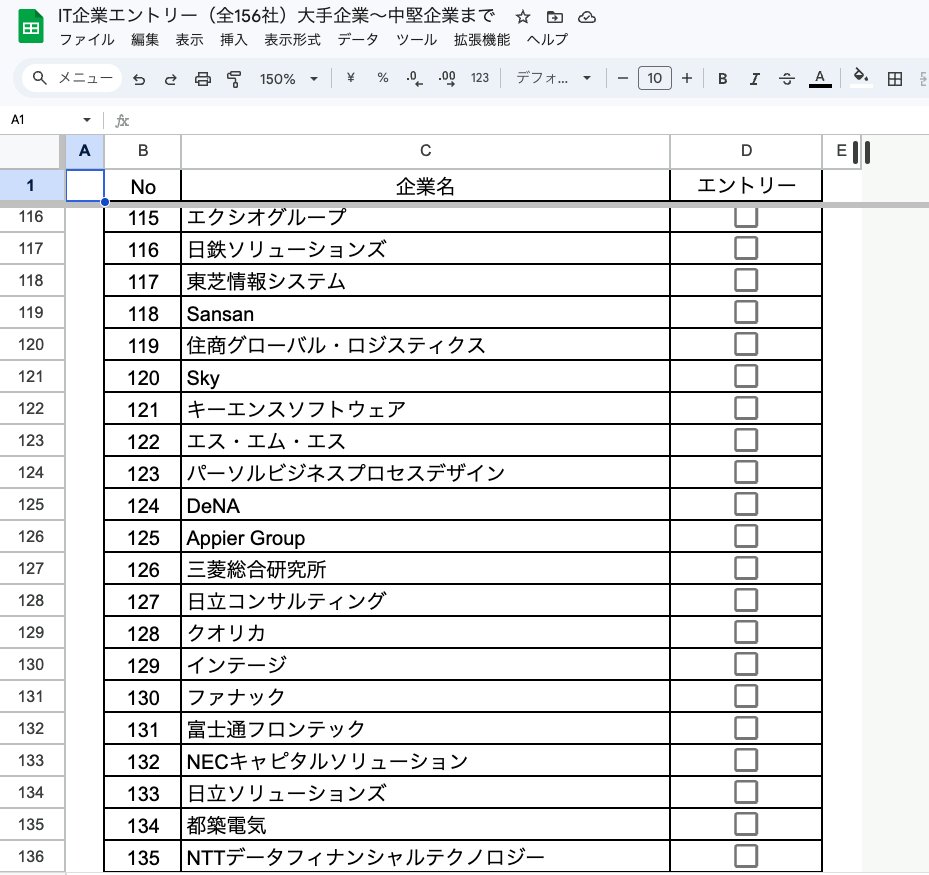Format as yen currency

pos(351,78)
